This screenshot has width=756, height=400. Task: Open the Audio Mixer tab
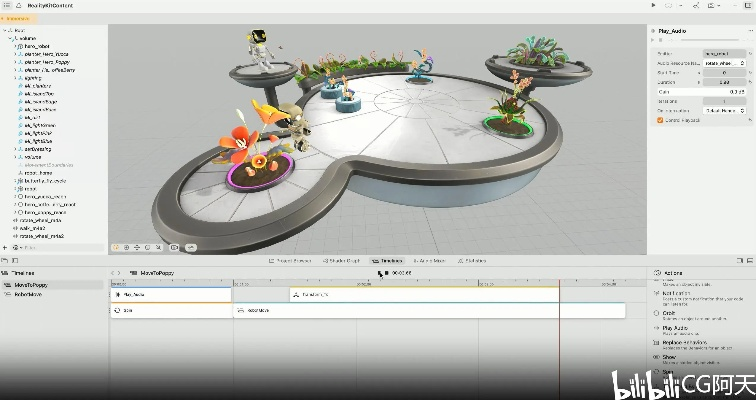[430, 261]
